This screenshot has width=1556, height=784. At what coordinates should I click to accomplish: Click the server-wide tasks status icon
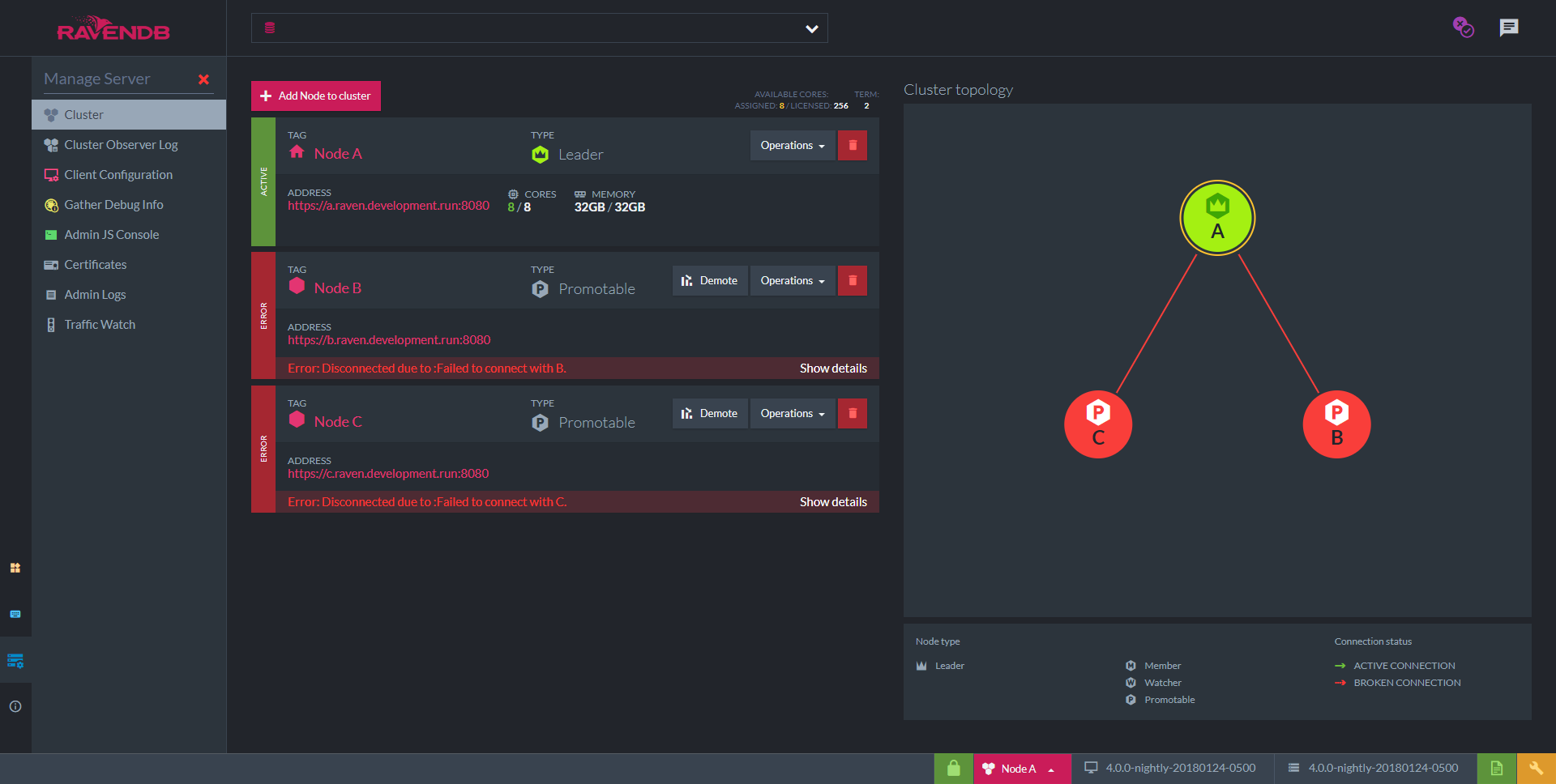[x=1463, y=28]
